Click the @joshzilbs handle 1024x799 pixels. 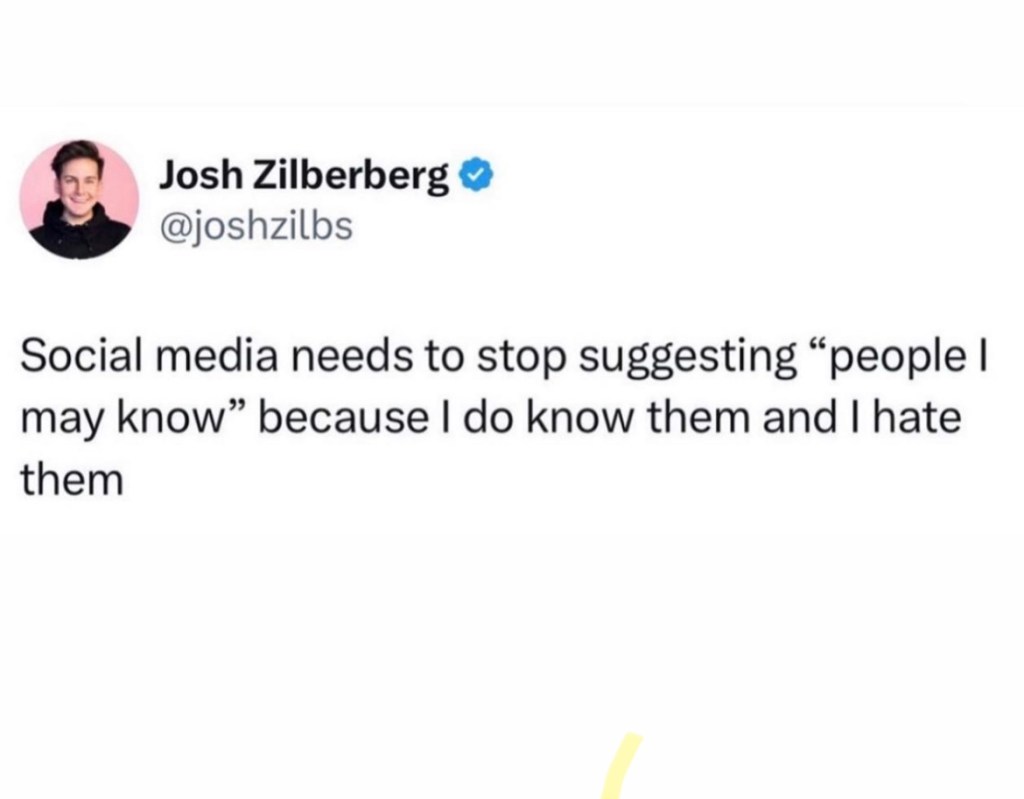click(256, 227)
